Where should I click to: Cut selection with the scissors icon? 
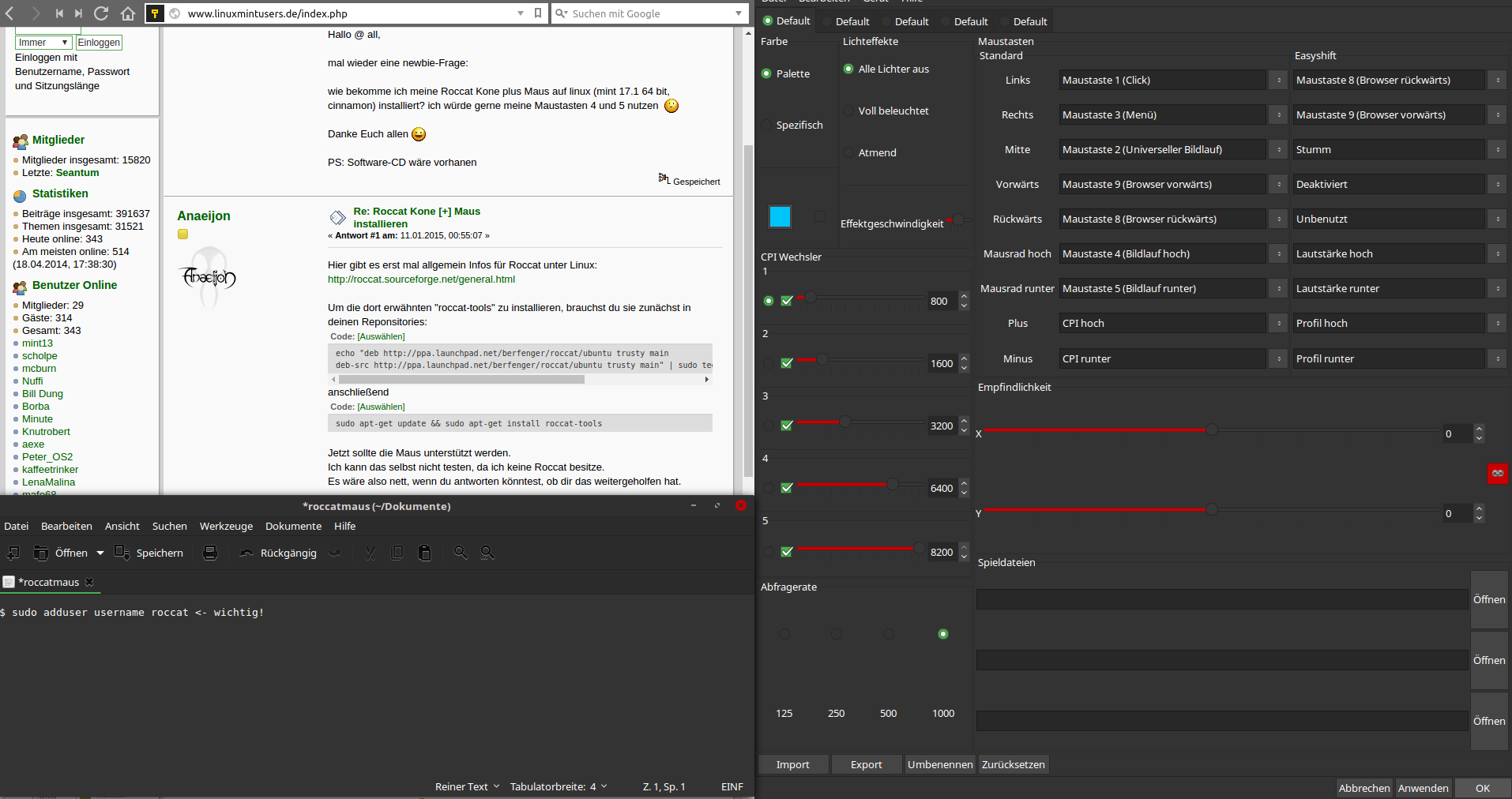coord(370,553)
